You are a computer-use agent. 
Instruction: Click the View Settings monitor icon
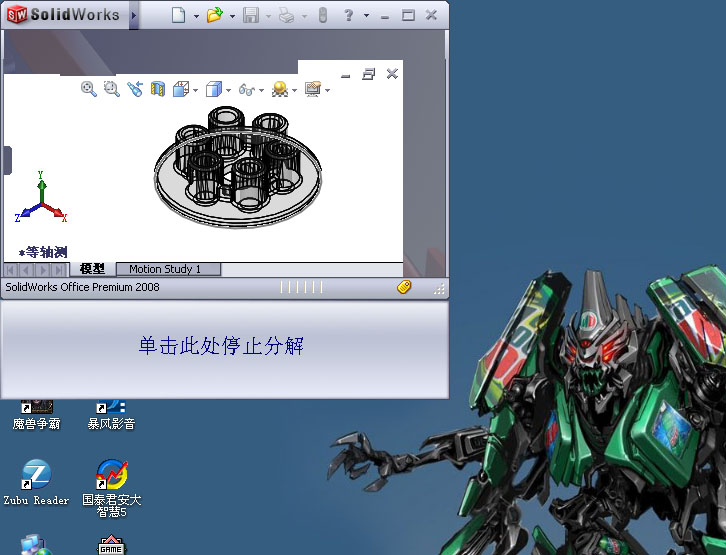coord(313,89)
